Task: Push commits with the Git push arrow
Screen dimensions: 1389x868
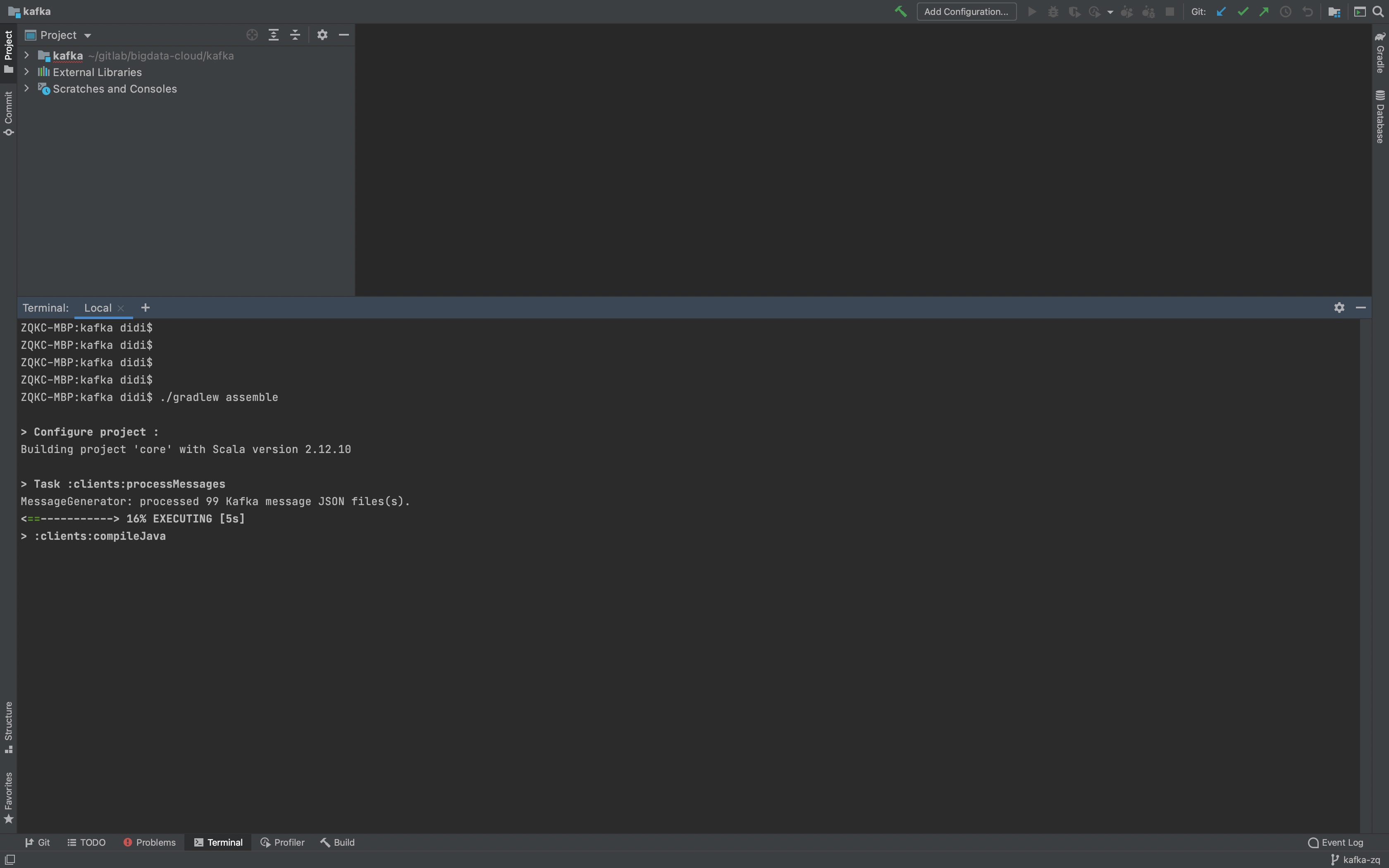Action: pos(1264,12)
